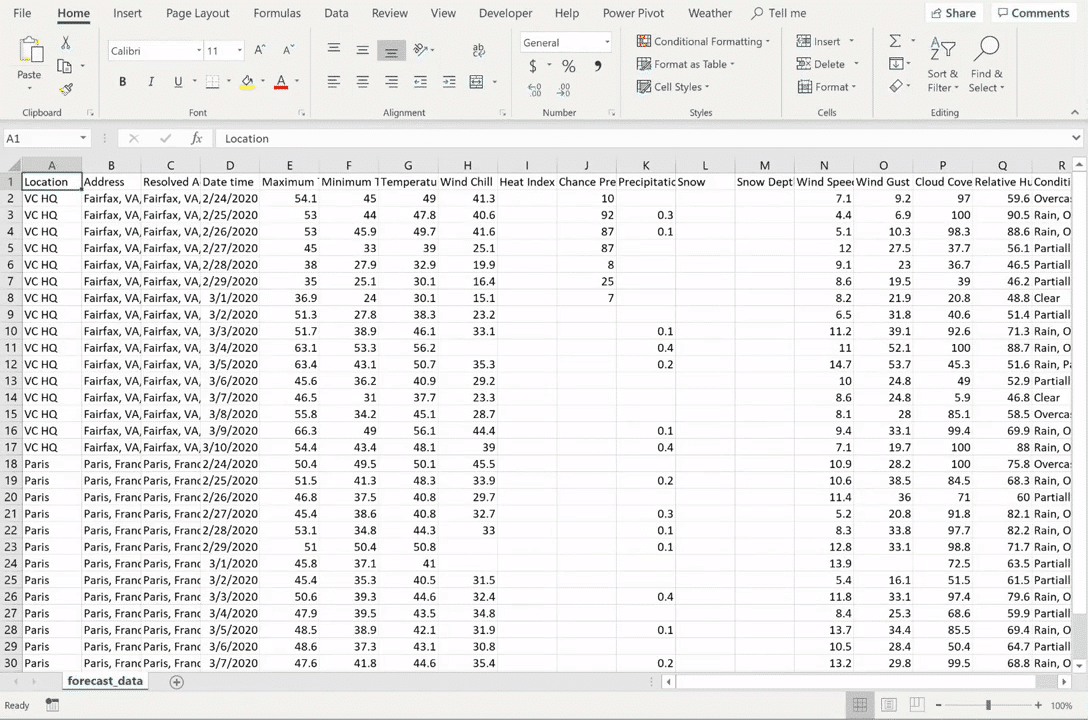Viewport: 1088px width, 720px height.
Task: Toggle Wrap Text on selected cells
Action: pos(478,49)
